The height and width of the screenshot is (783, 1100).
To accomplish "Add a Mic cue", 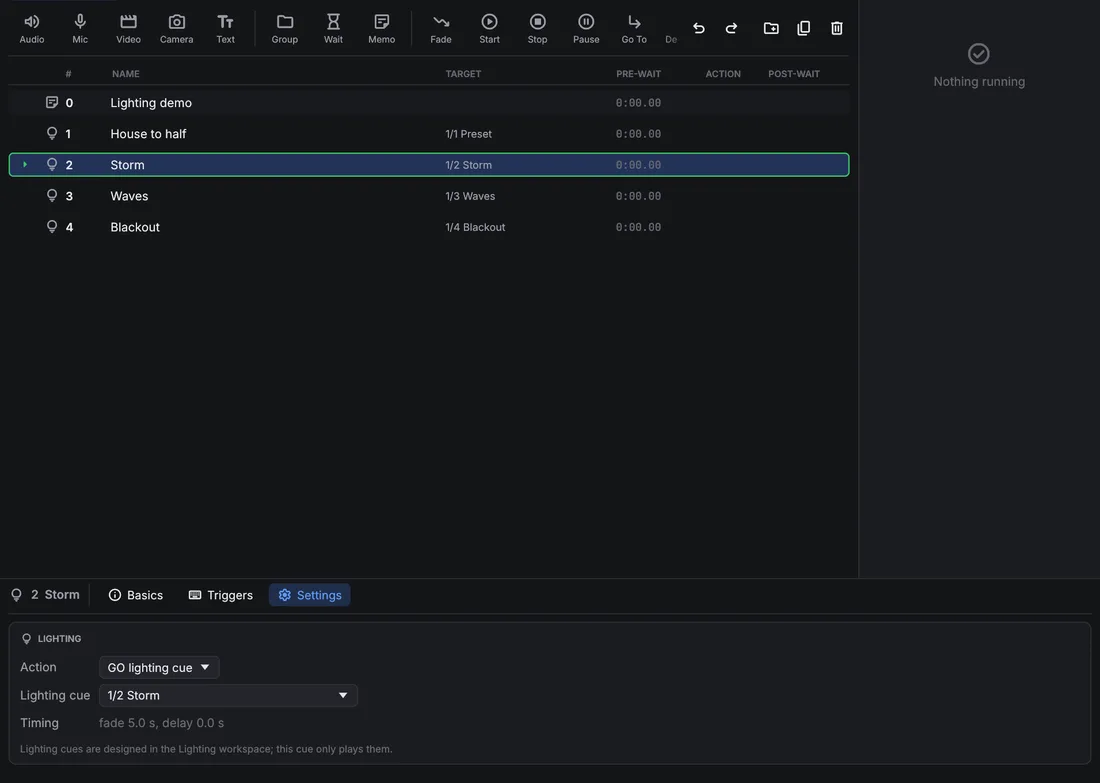I will [80, 29].
